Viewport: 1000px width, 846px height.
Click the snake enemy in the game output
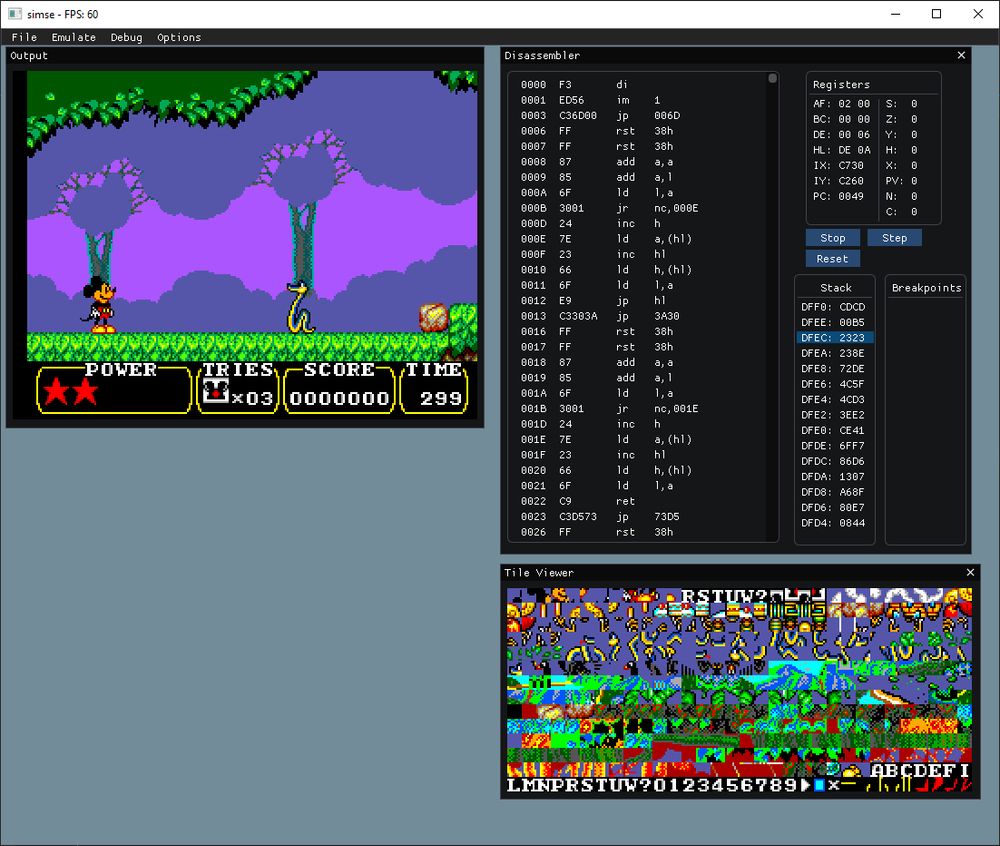click(299, 308)
